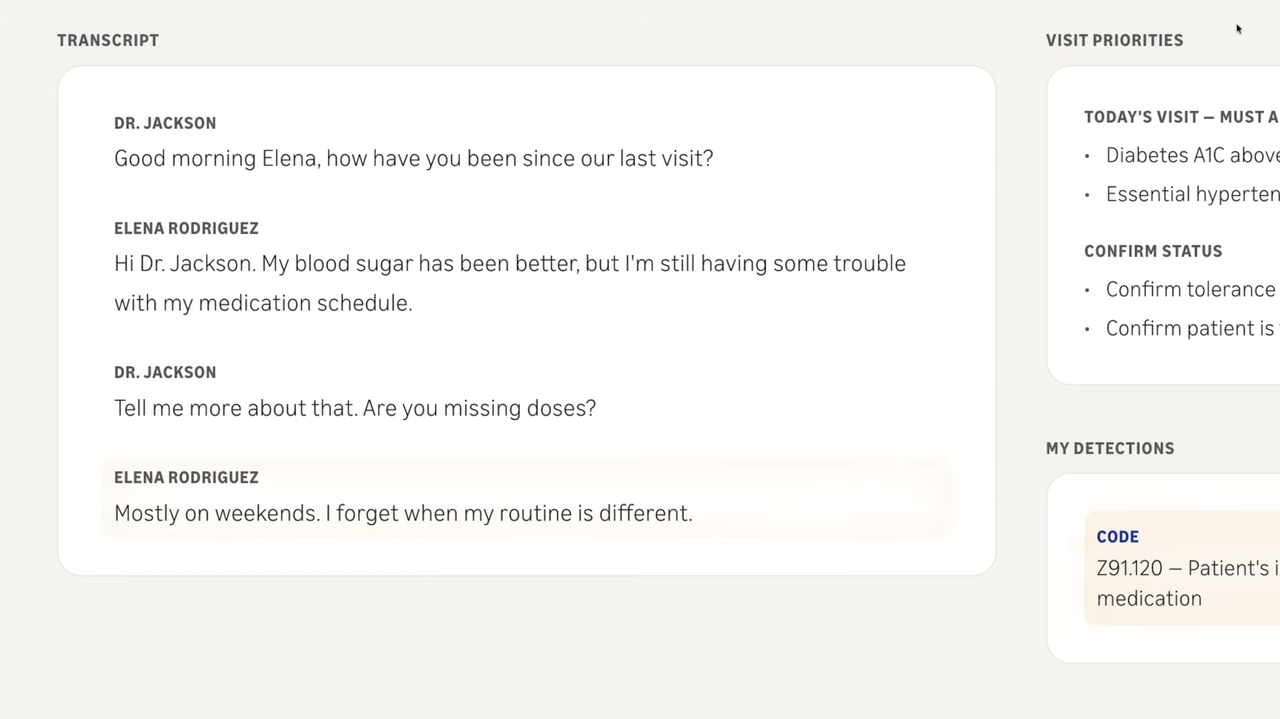
Task: Click the first DR. JACKSON speaker label
Action: coord(165,123)
